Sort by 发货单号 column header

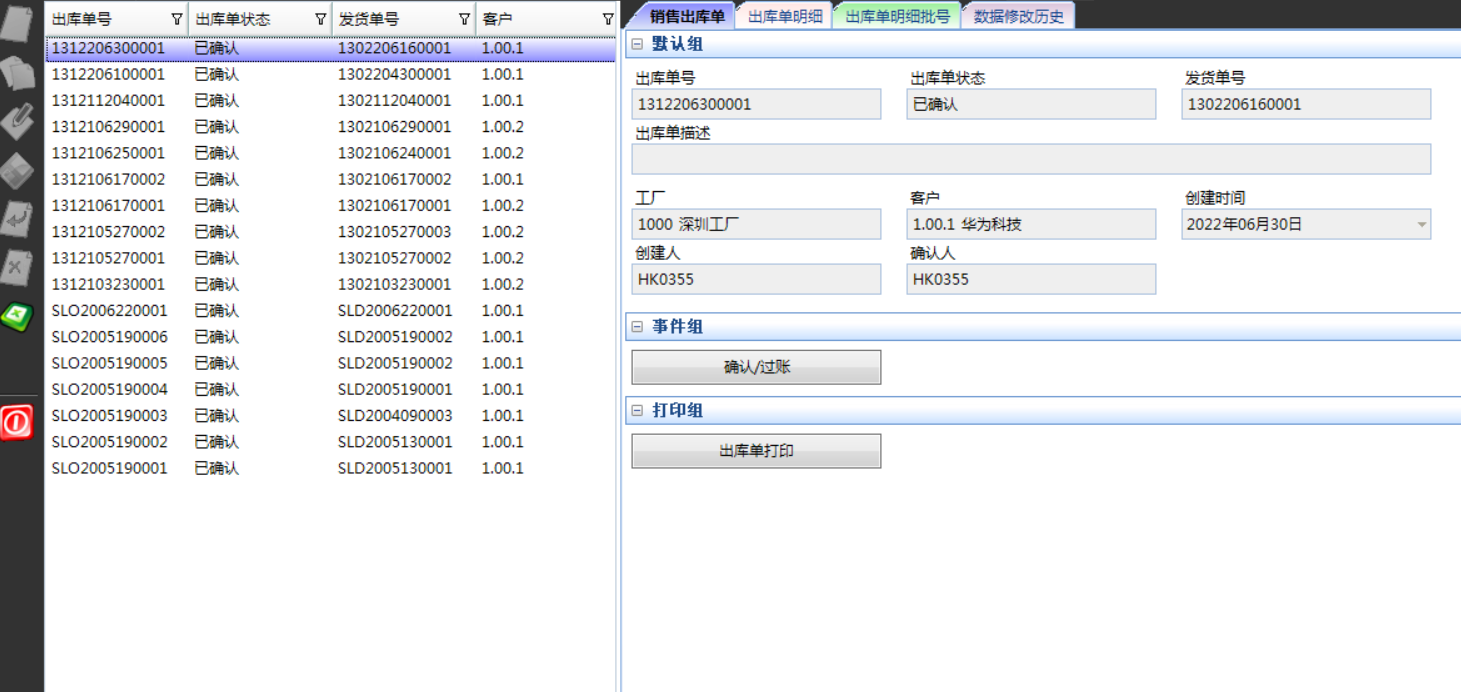[369, 19]
